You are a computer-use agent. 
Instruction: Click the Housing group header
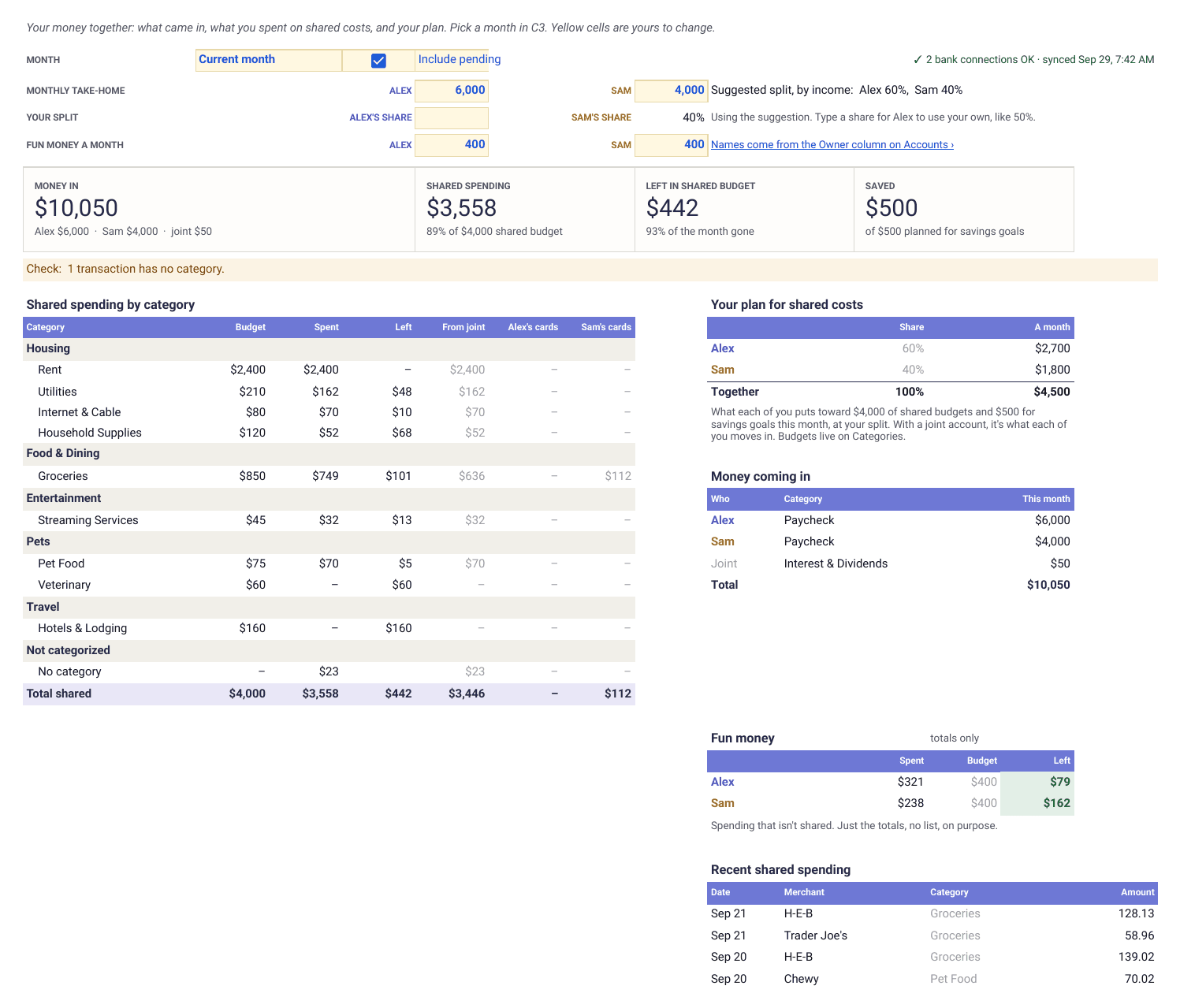(48, 348)
